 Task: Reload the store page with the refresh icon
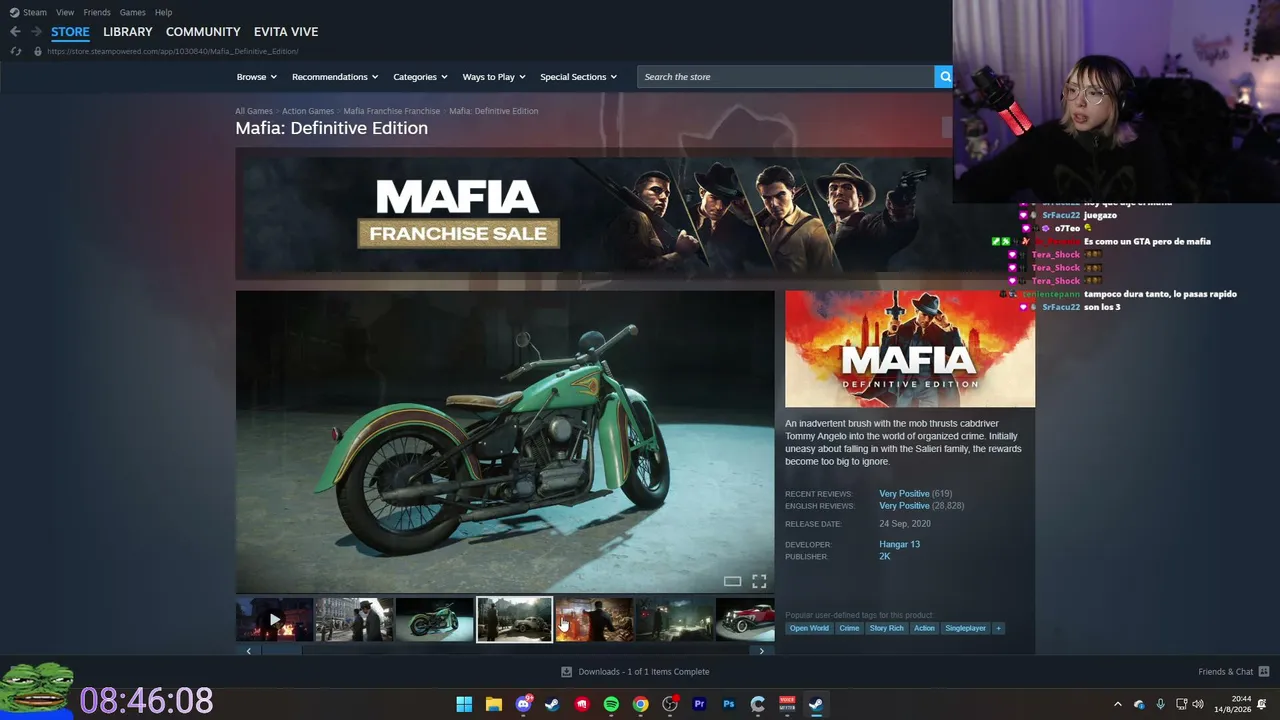16,51
